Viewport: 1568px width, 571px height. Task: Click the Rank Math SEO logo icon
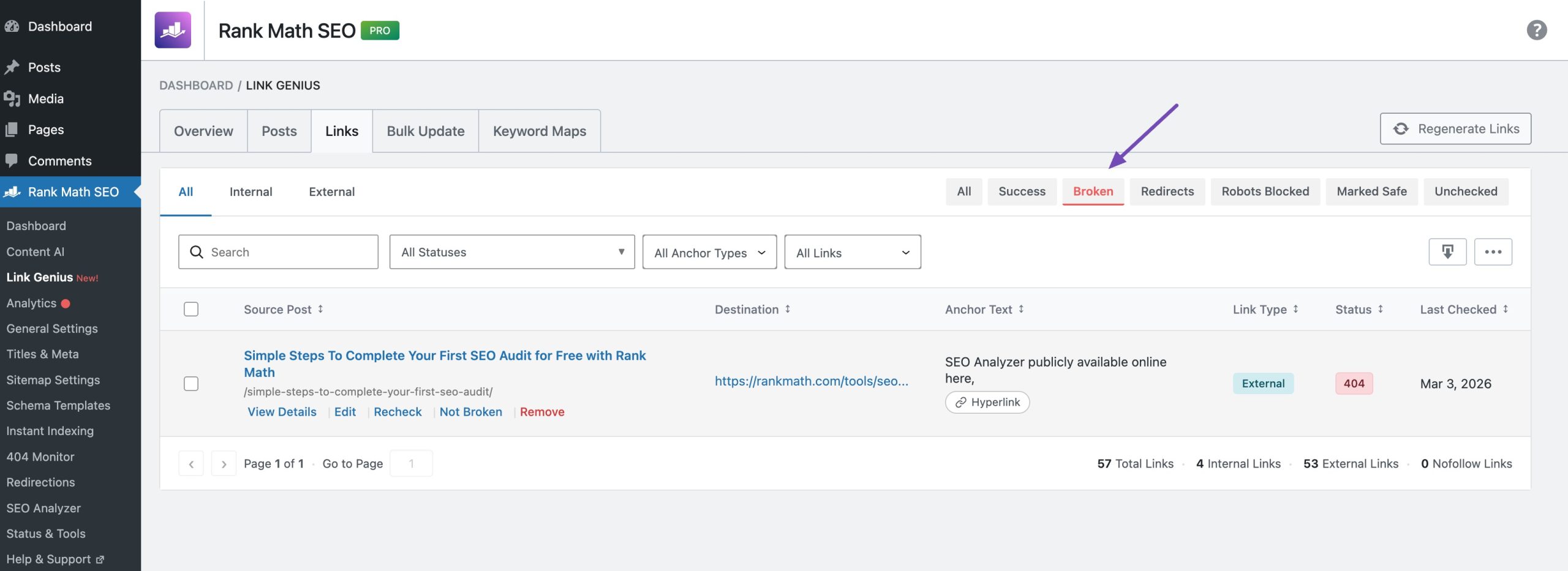(x=173, y=30)
